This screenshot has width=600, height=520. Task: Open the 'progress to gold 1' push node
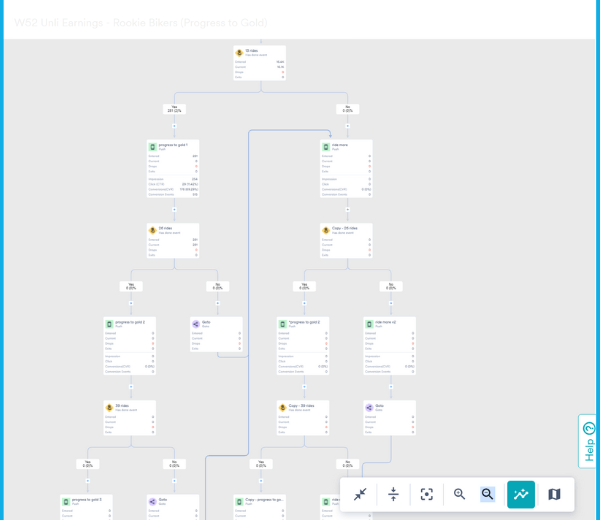point(173,146)
